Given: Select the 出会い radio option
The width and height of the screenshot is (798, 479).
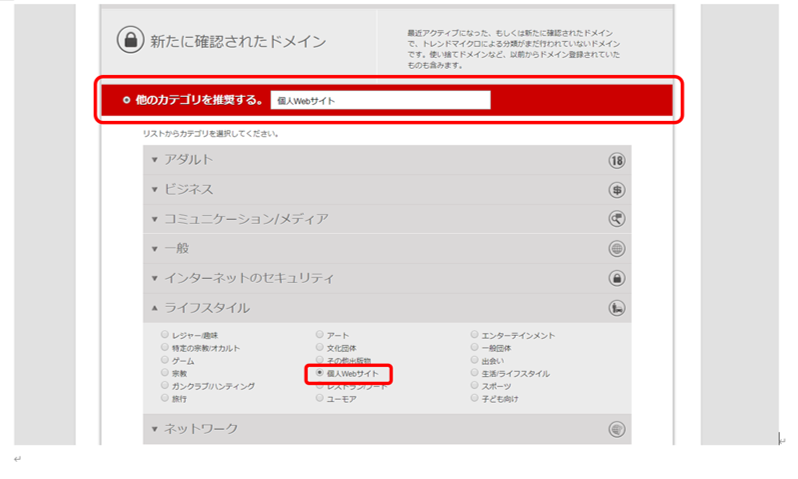Looking at the screenshot, I should 474,360.
